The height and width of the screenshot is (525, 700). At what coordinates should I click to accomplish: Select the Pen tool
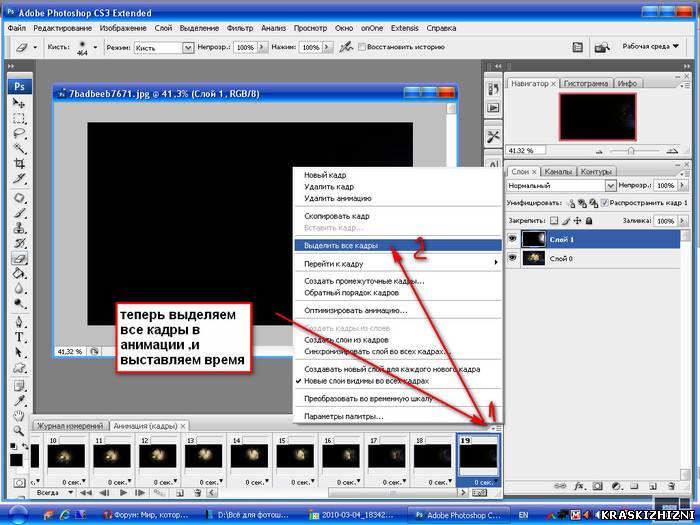tap(19, 322)
